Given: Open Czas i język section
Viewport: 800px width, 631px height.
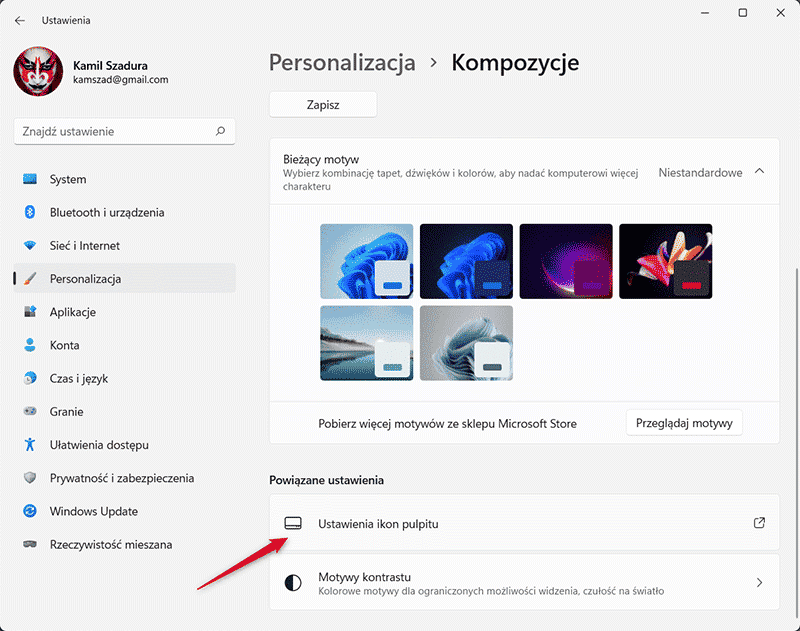Looking at the screenshot, I should pos(124,378).
